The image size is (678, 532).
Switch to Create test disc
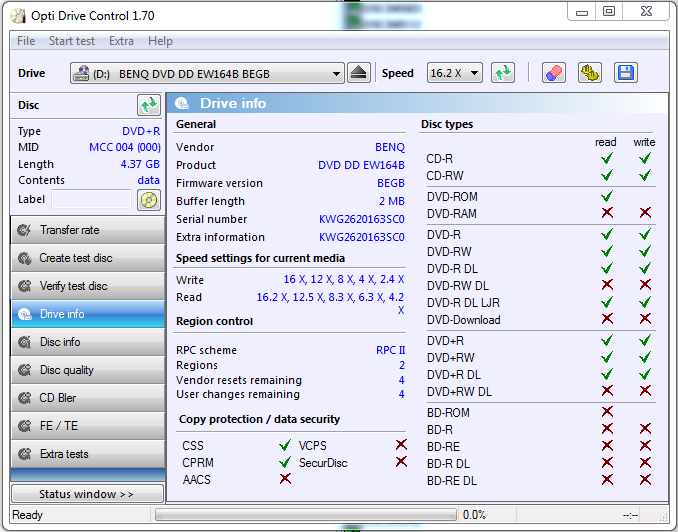(88, 258)
